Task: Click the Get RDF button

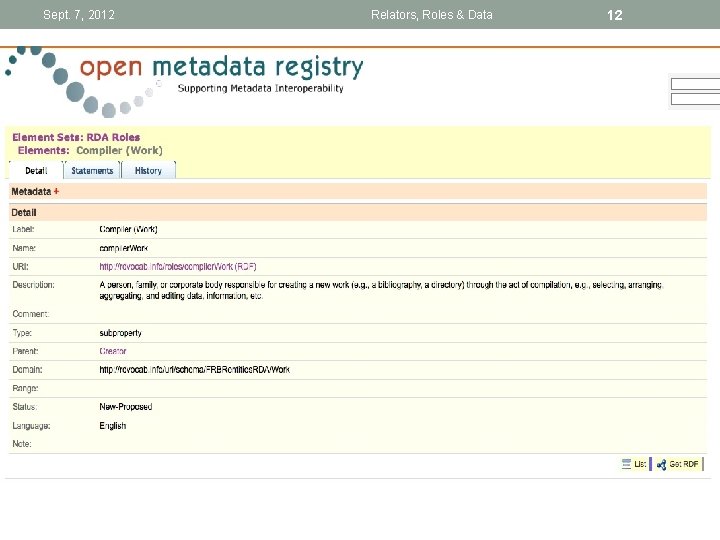Action: [x=678, y=464]
